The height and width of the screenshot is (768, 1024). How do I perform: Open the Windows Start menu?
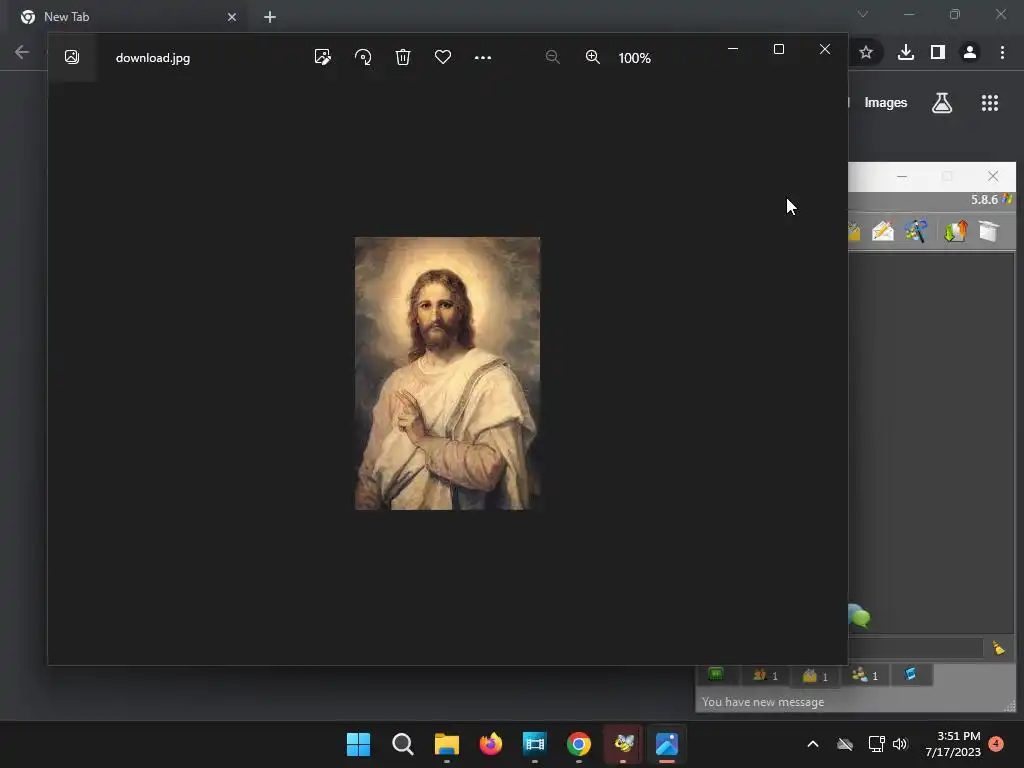tap(358, 744)
